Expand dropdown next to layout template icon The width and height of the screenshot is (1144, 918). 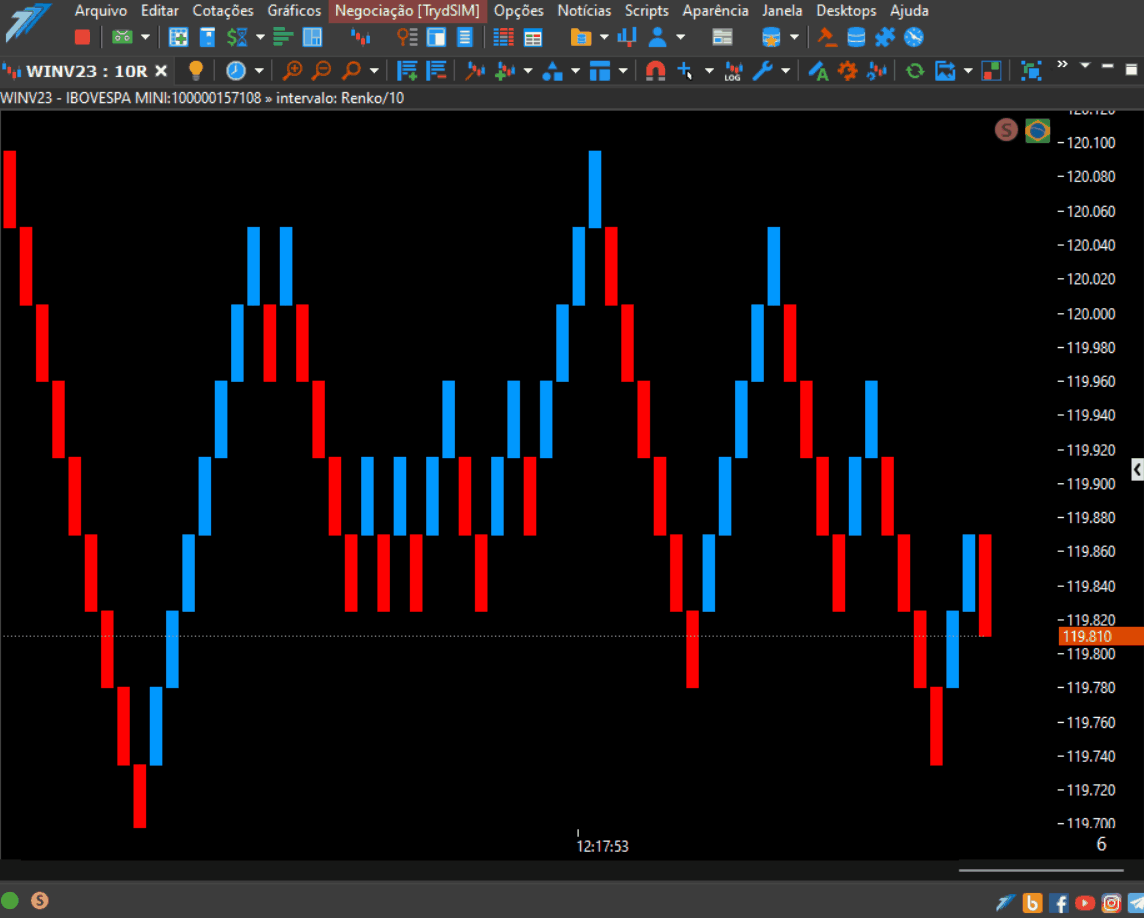(x=622, y=71)
